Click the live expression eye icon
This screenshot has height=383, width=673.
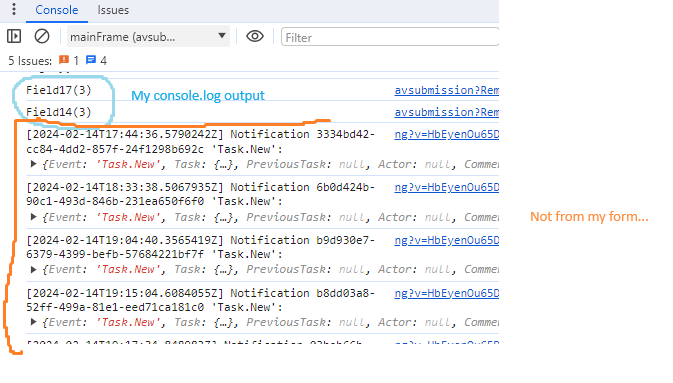coord(255,36)
